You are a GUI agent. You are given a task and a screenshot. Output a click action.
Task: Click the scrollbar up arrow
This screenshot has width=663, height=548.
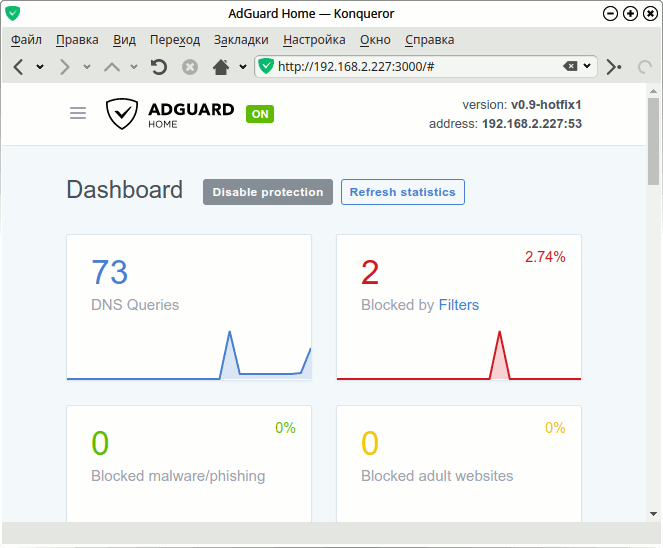click(x=653, y=91)
